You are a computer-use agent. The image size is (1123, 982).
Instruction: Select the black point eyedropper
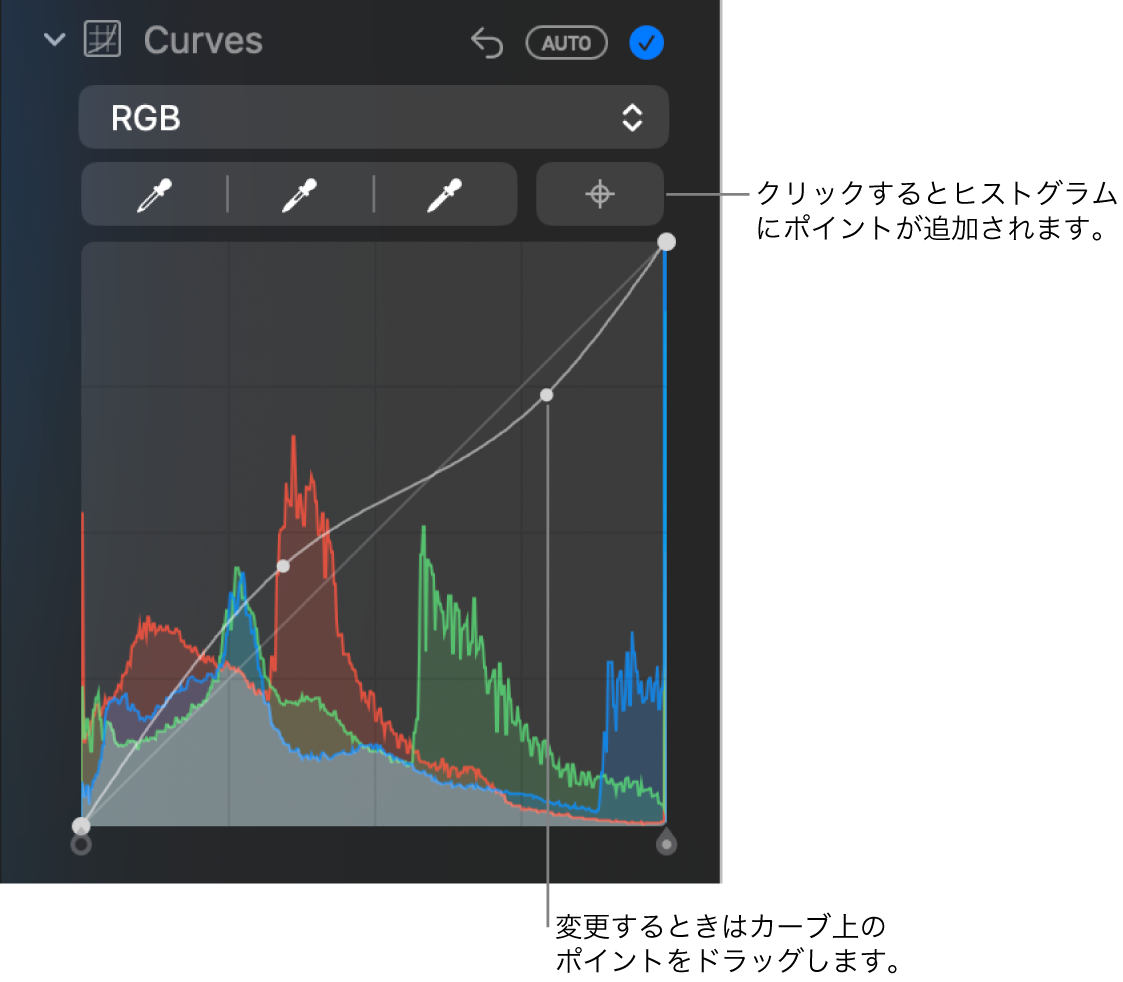point(154,195)
